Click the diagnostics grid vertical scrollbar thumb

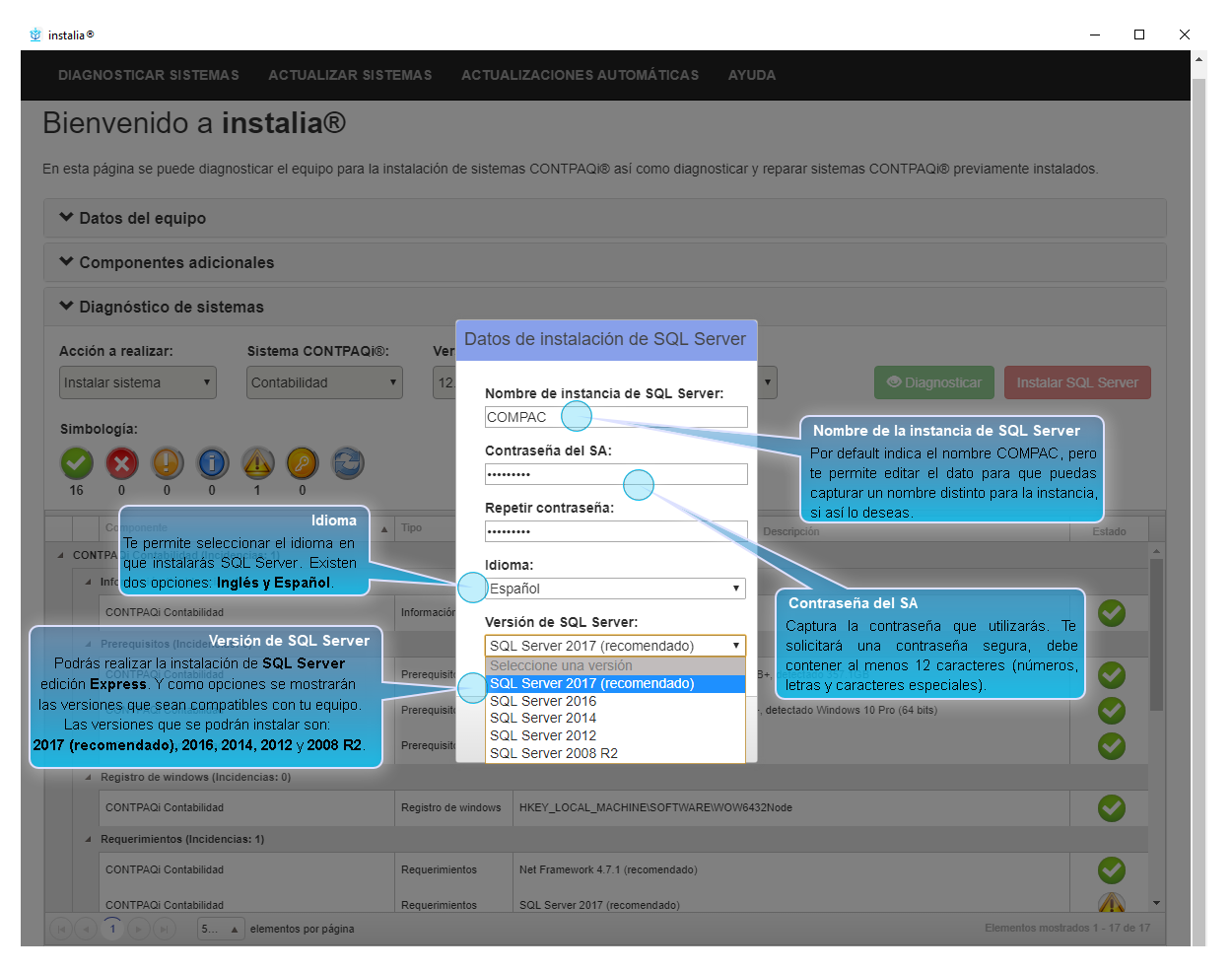point(1156,634)
